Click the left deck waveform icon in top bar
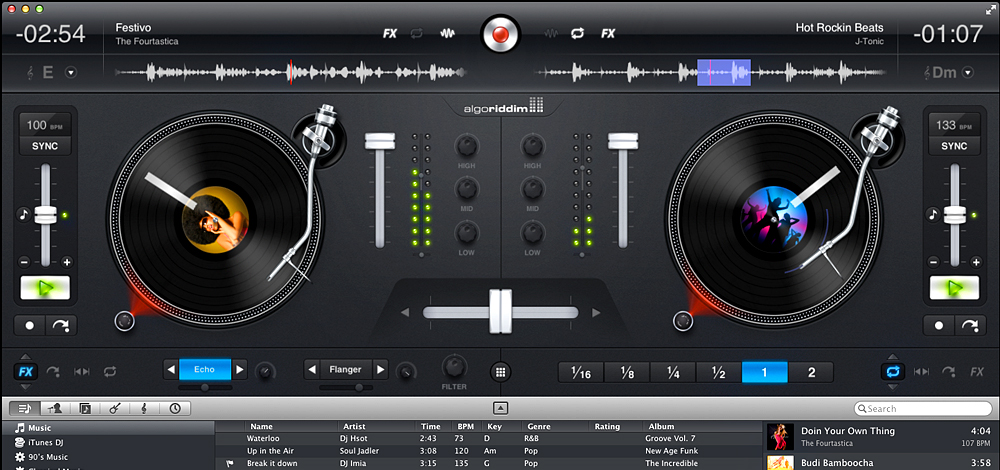The height and width of the screenshot is (470, 1000). 448,34
